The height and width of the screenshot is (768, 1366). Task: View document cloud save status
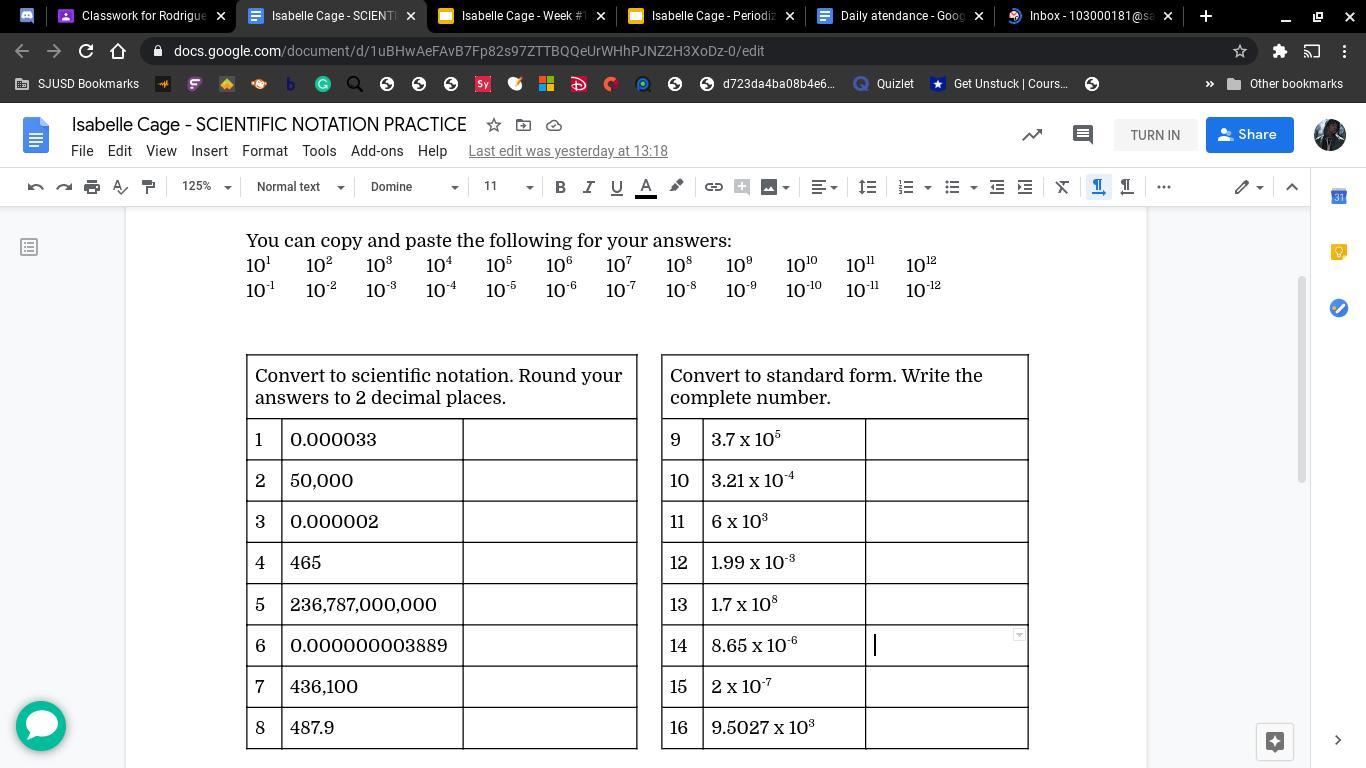pyautogui.click(x=554, y=125)
